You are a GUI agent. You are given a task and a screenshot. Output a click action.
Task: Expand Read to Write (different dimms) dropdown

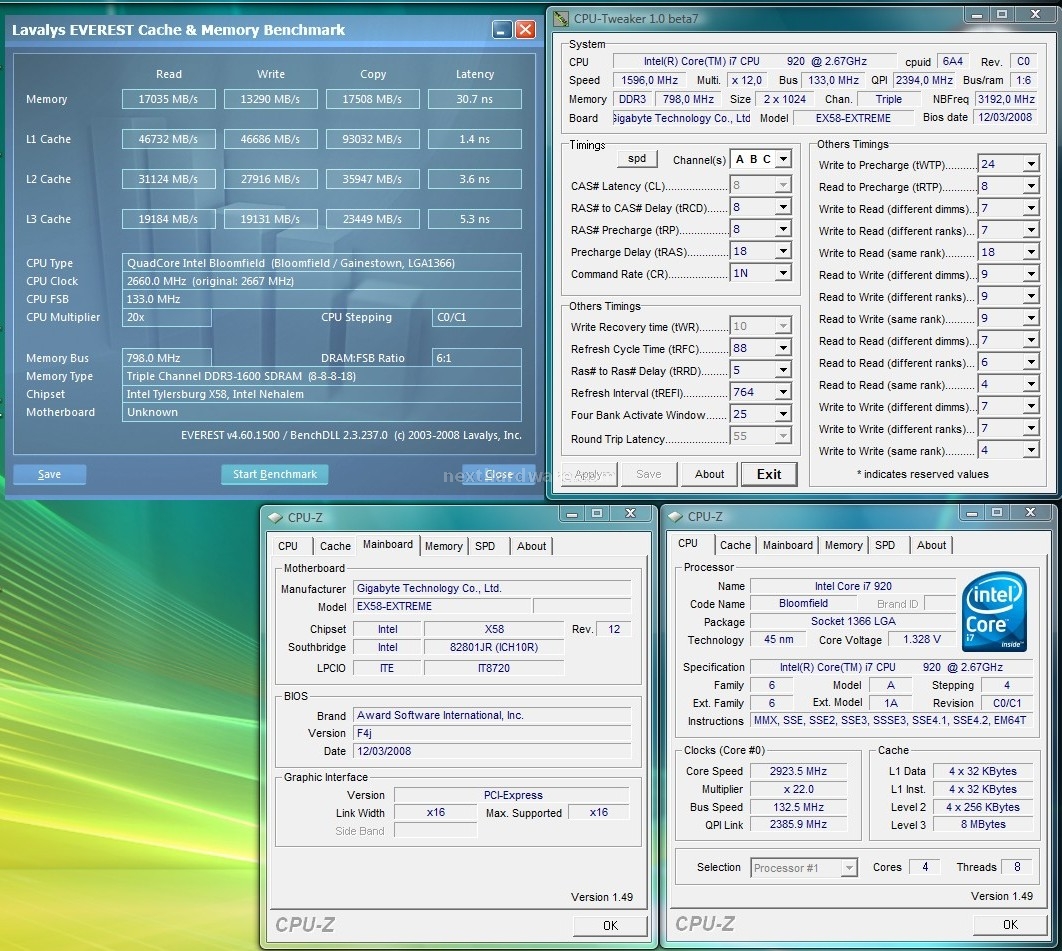1031,274
